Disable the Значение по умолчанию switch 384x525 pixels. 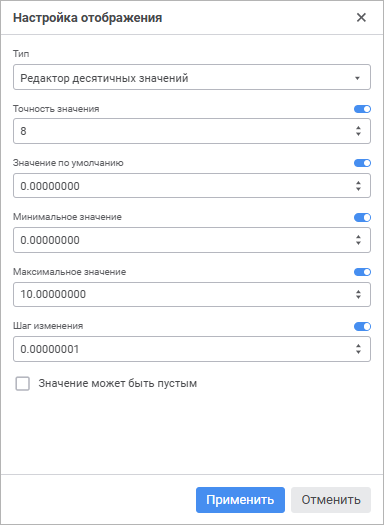(362, 163)
